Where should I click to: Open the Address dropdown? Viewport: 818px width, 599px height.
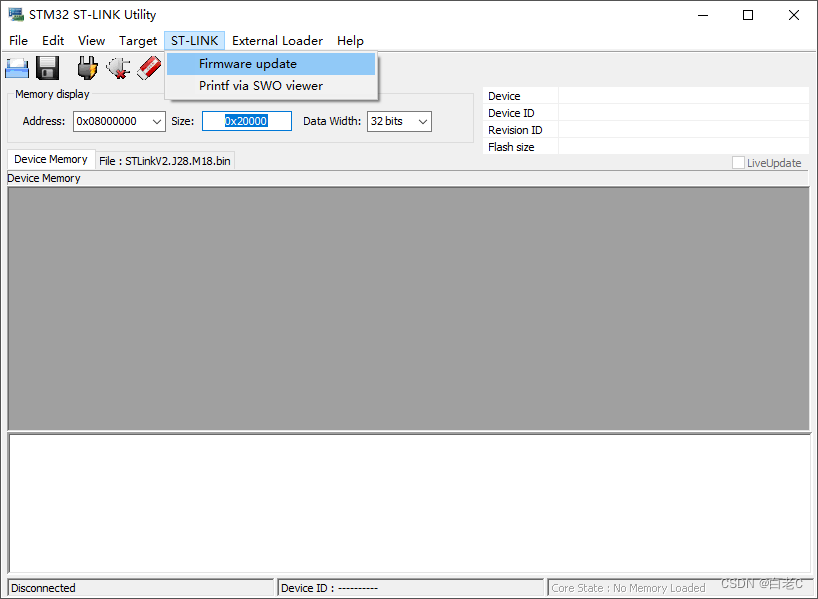[158, 120]
